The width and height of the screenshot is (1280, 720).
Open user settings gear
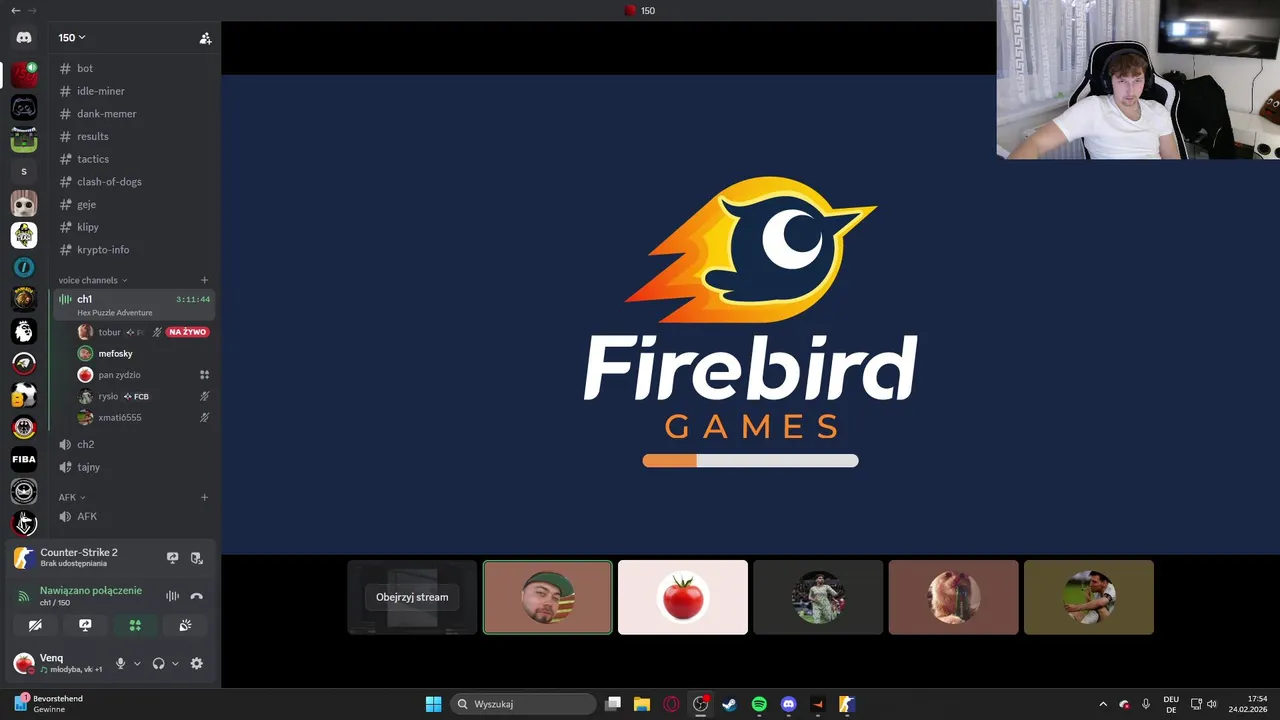196,663
